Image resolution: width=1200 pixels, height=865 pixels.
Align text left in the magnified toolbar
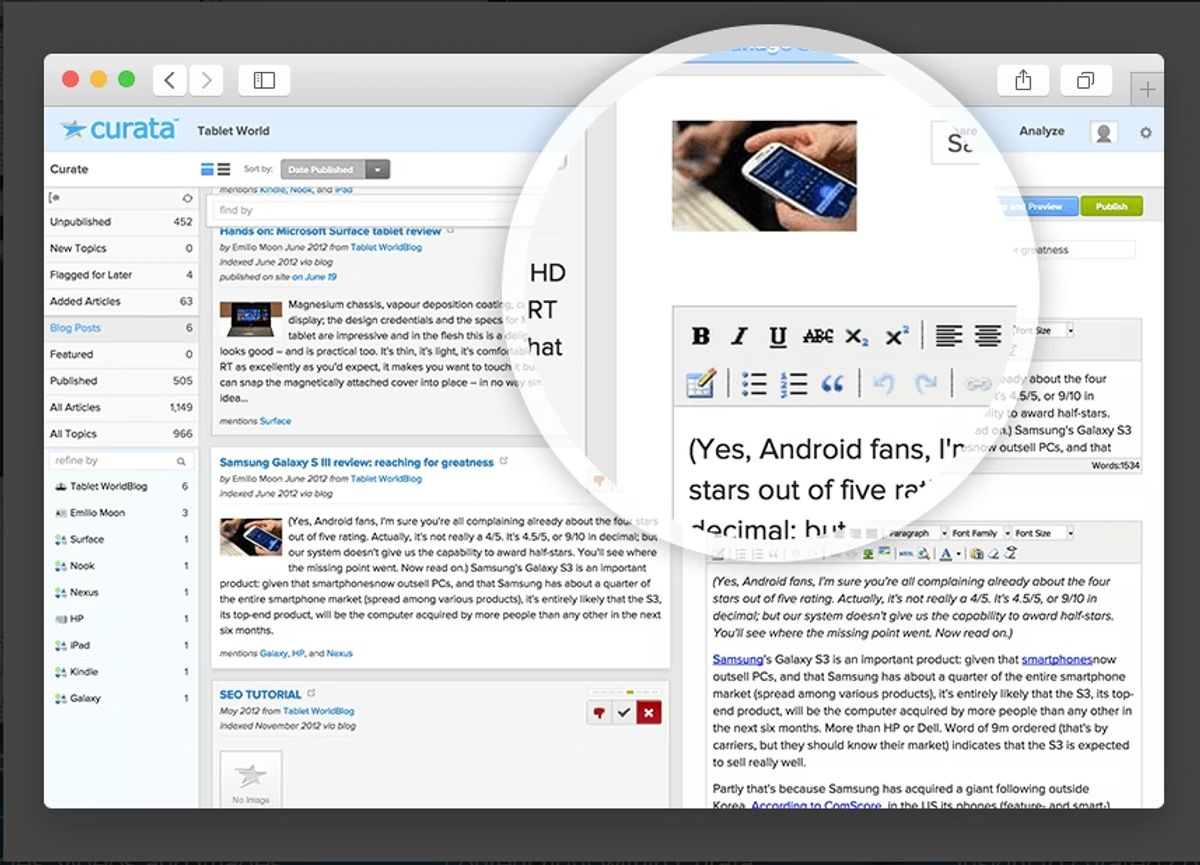pos(949,336)
